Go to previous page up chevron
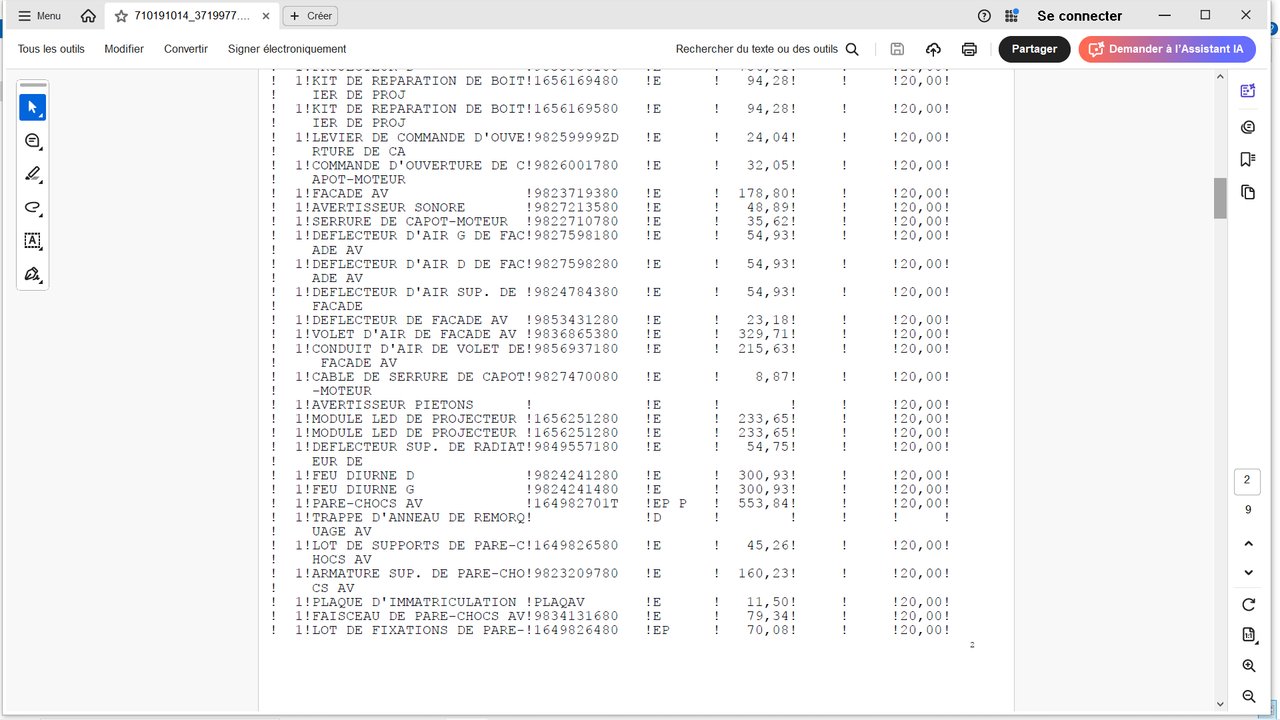 (x=1248, y=544)
